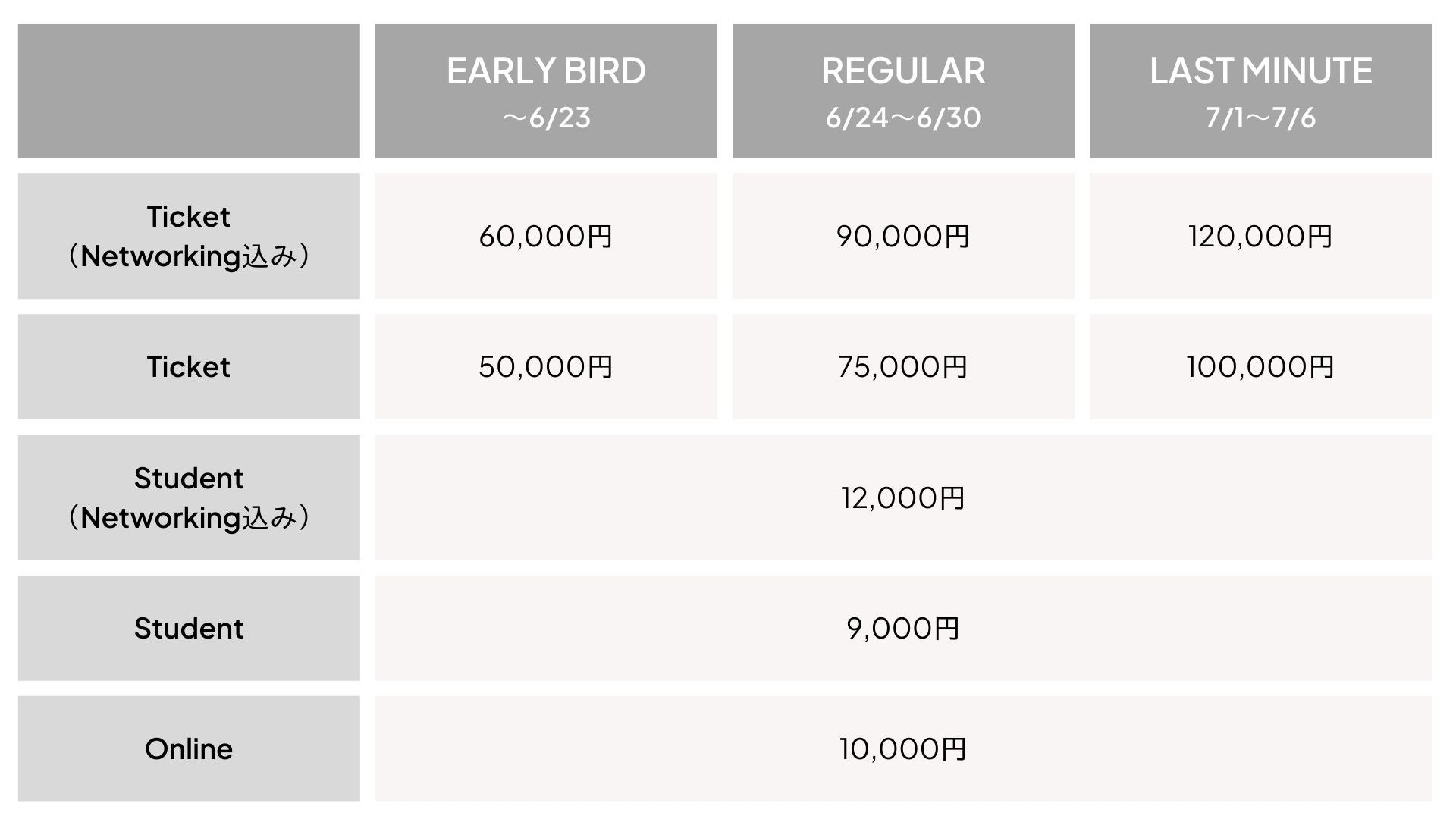
Task: Click the EARLY BIRD column header
Action: 545,71
